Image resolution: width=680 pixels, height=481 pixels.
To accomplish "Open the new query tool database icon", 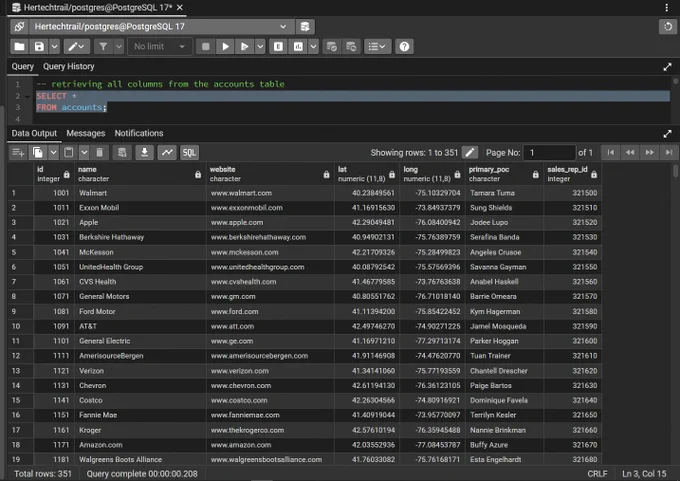I will (305, 26).
